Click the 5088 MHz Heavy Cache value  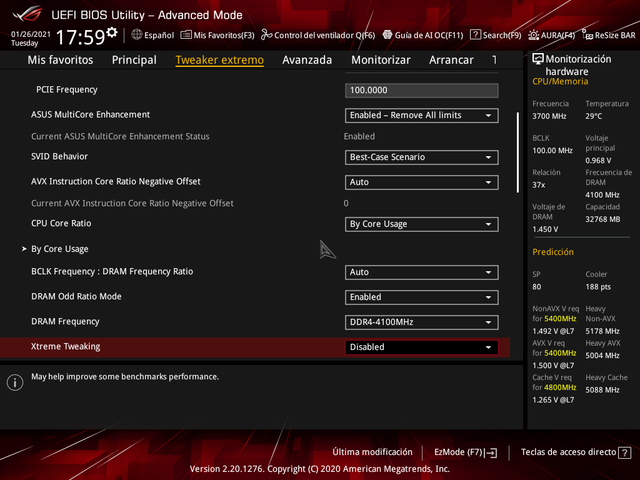coord(602,390)
